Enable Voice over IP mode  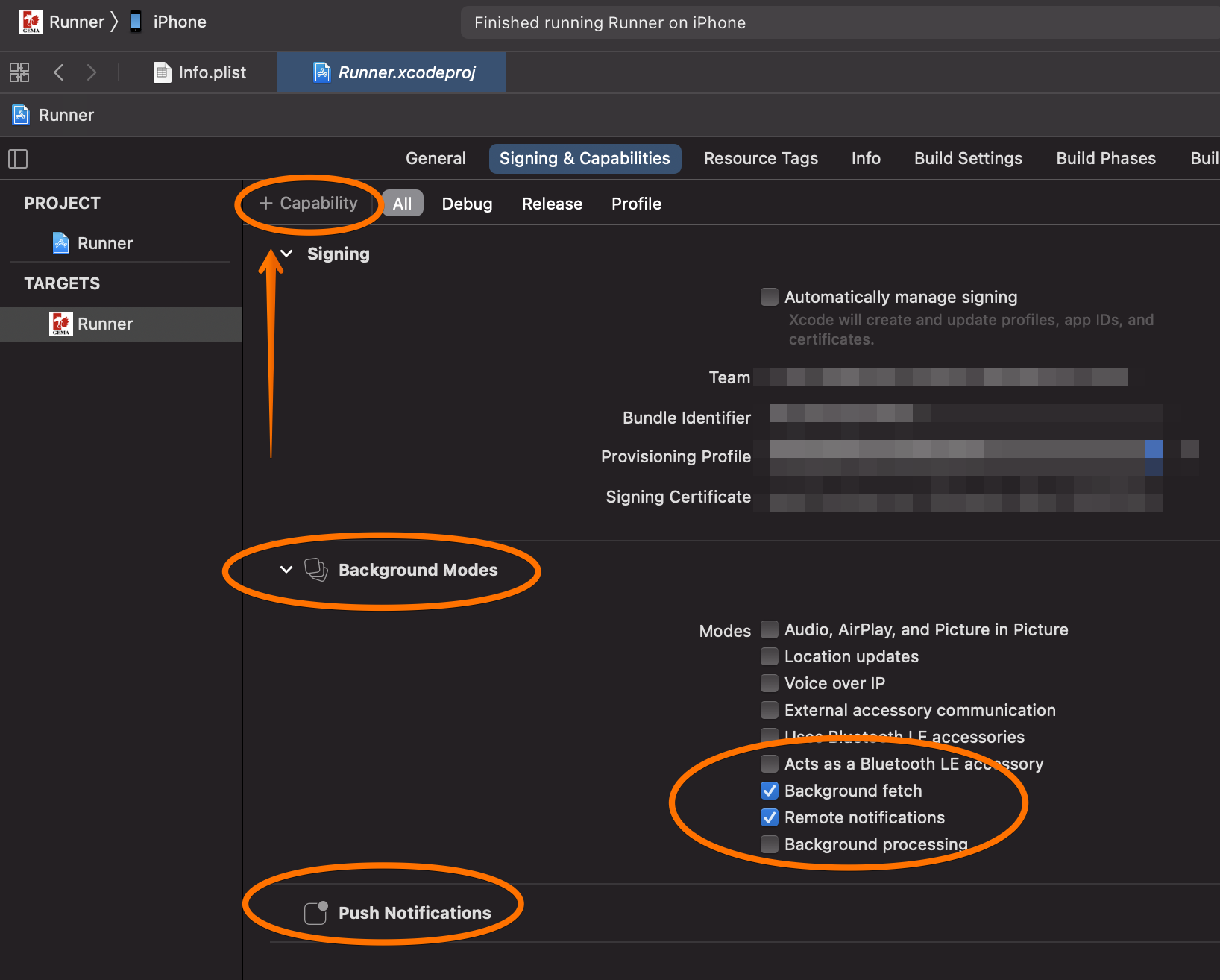point(770,683)
